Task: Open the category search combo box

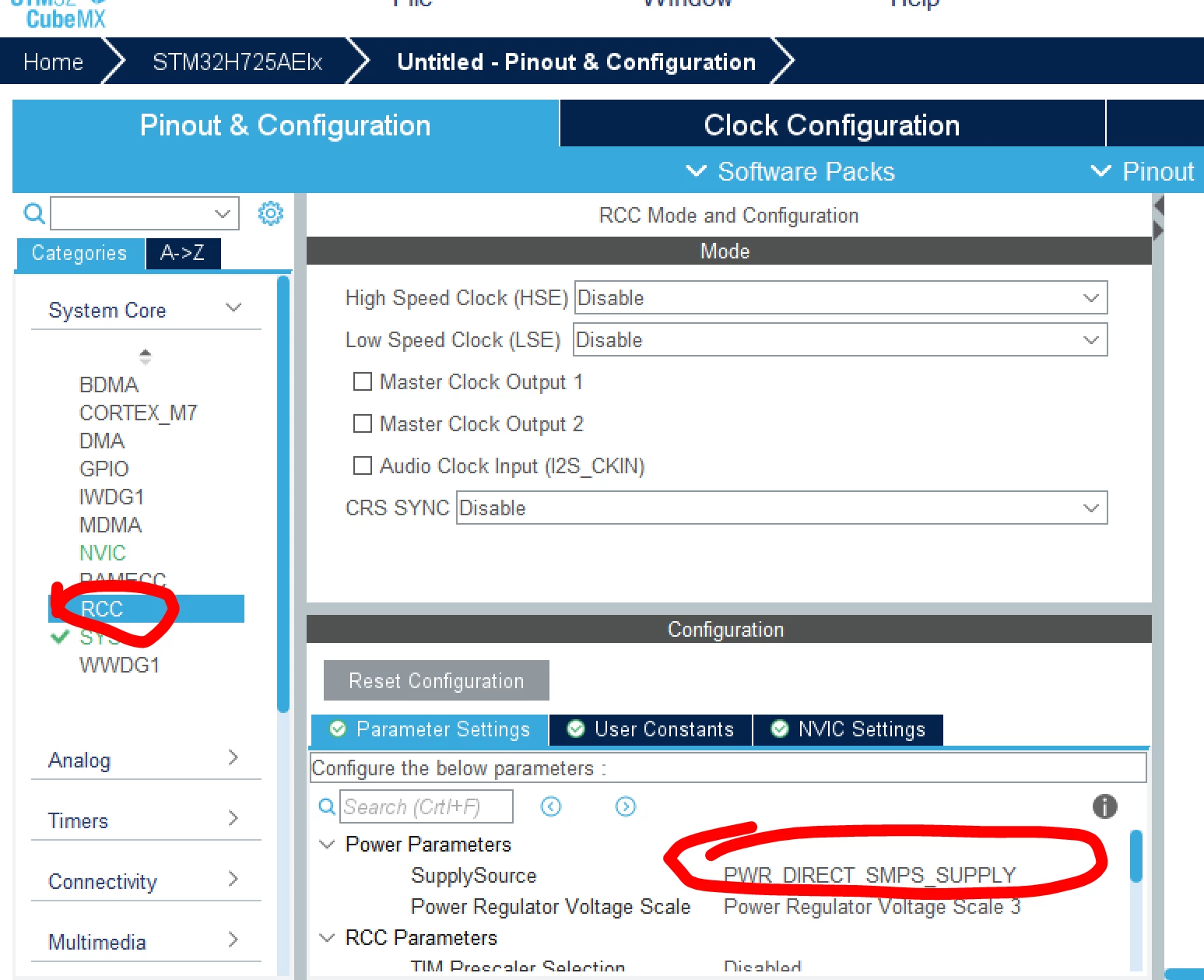Action: (144, 213)
